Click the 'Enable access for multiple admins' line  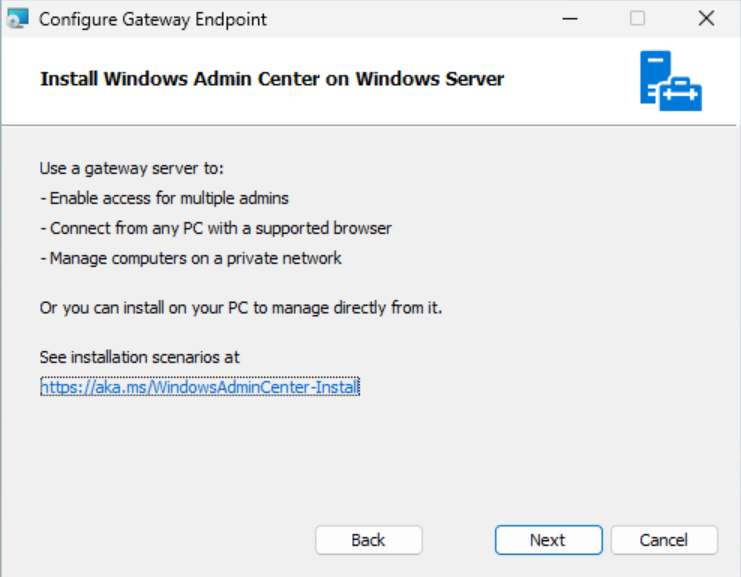pyautogui.click(x=164, y=198)
